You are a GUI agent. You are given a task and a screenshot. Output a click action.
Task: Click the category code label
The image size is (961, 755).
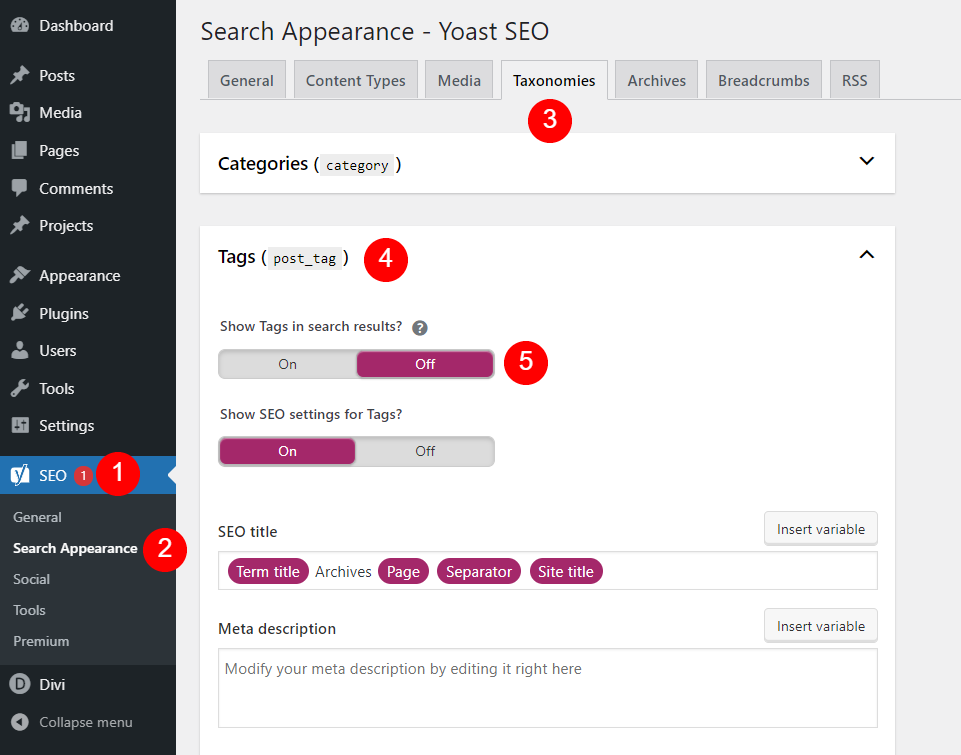[x=357, y=165]
